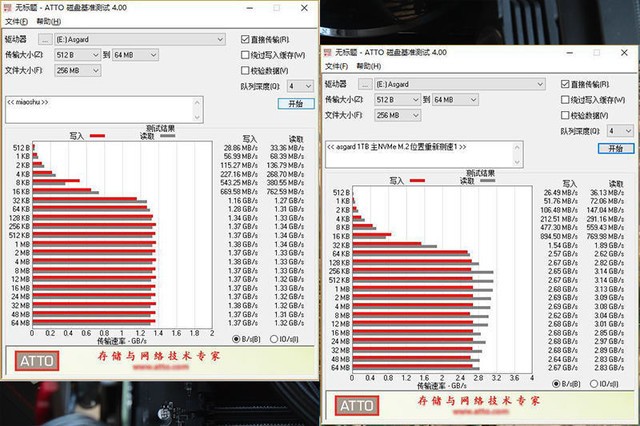Click 1.89 GB/s read value, right window
This screenshot has height=426, width=640.
609,245
